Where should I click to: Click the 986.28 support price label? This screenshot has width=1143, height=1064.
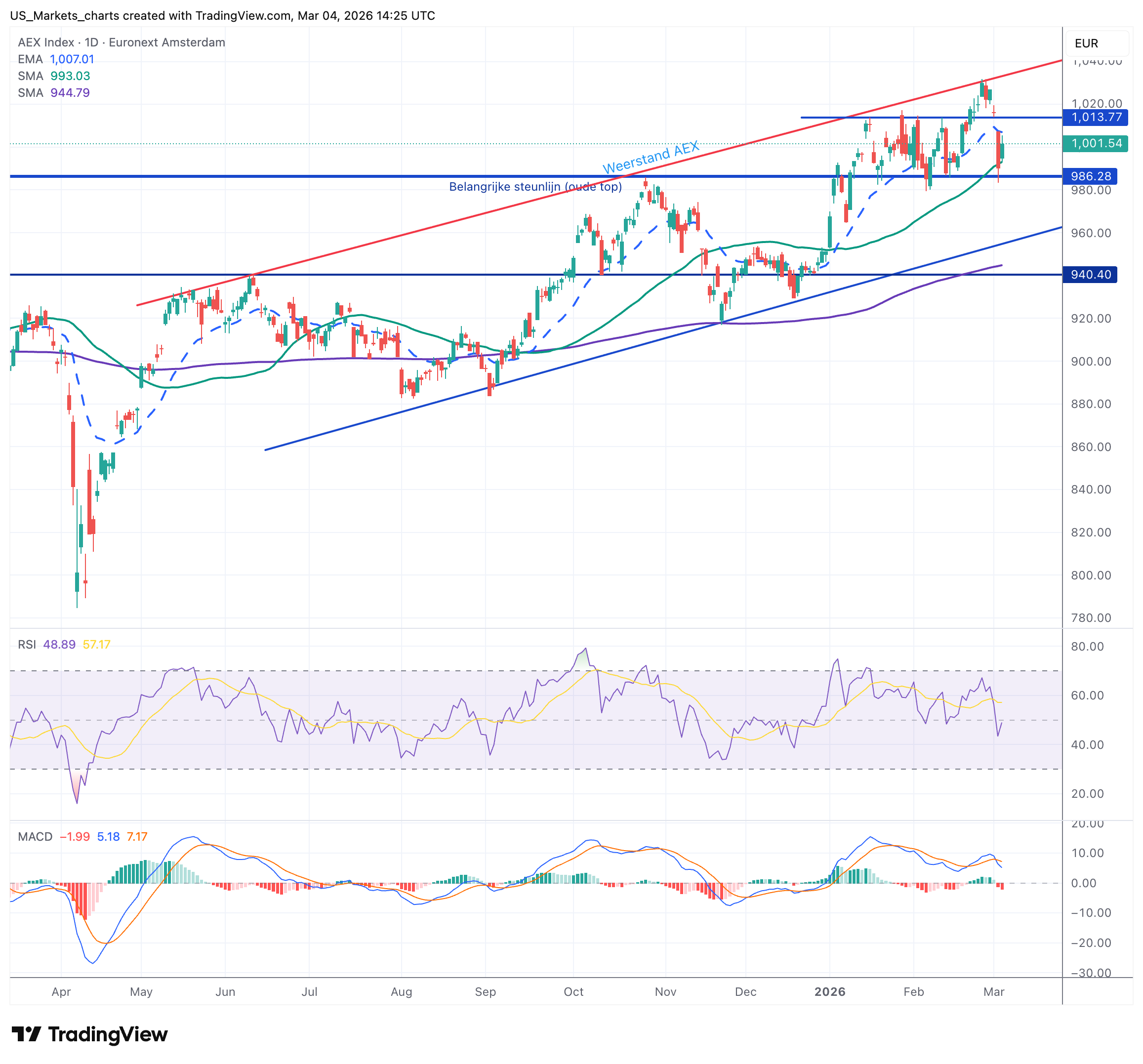(1091, 176)
